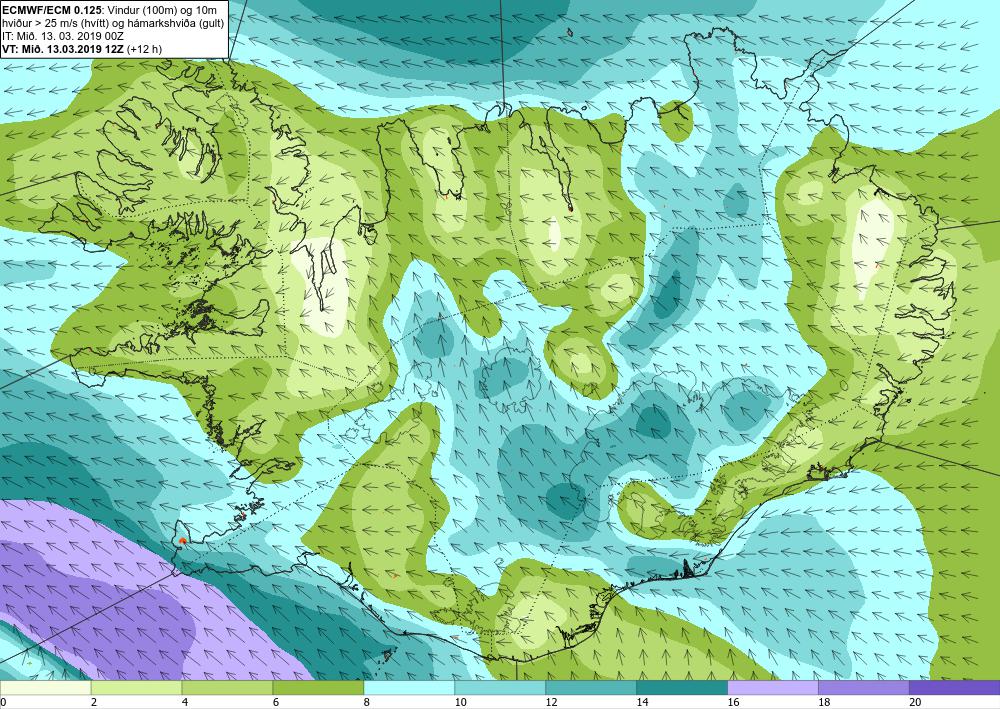1000x709 pixels.
Task: Click the legend scale label "8"
Action: coord(367,702)
